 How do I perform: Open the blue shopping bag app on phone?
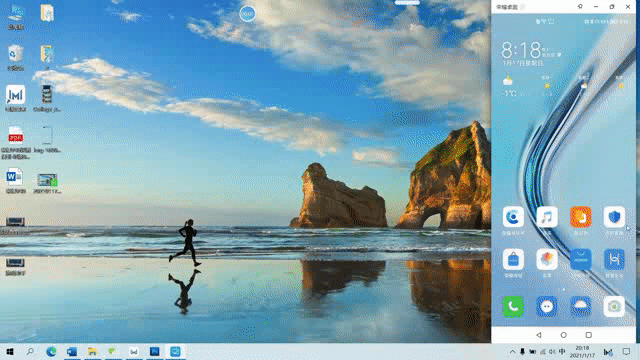point(513,260)
